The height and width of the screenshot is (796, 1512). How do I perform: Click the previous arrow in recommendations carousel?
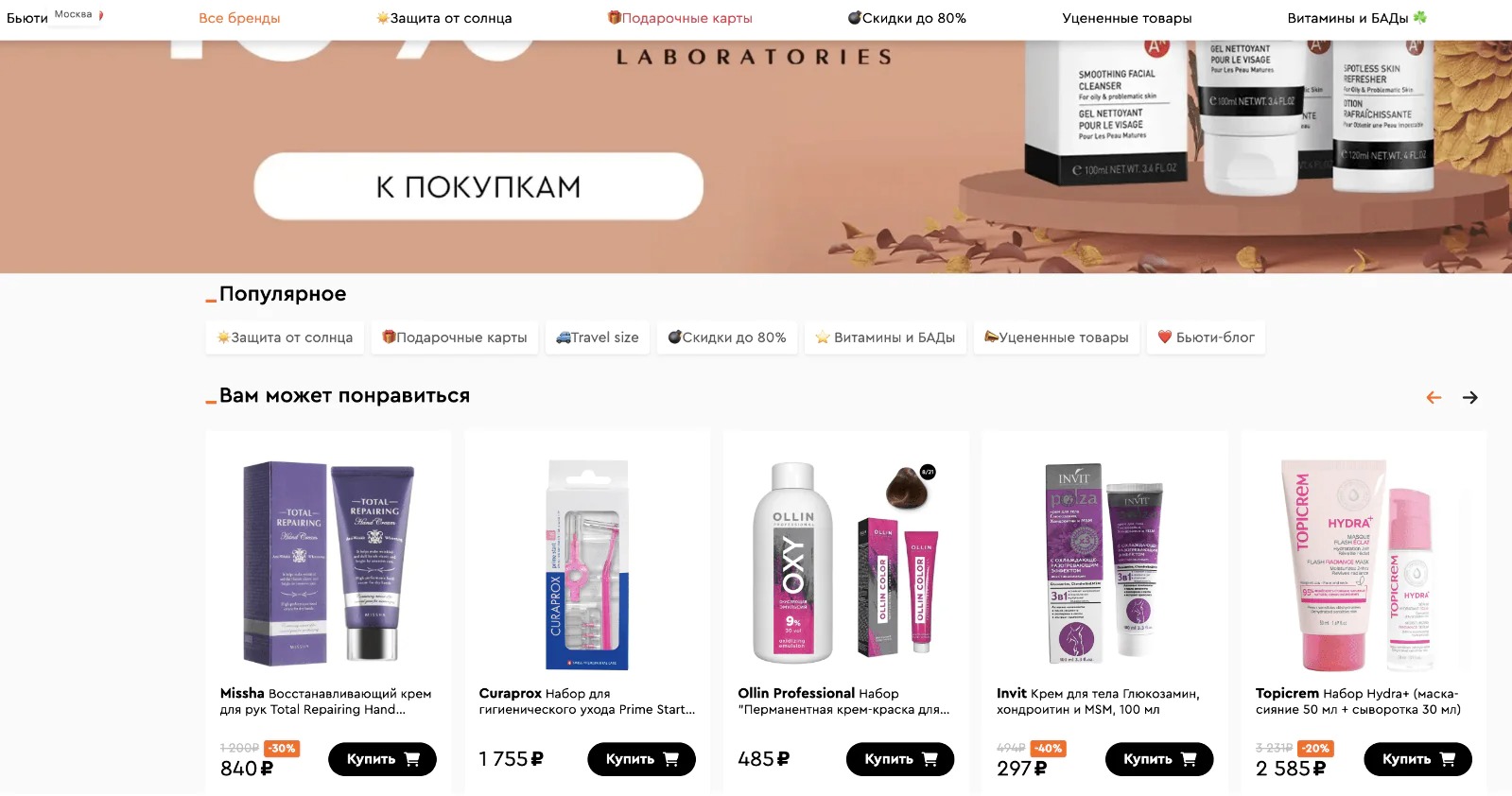(1434, 398)
